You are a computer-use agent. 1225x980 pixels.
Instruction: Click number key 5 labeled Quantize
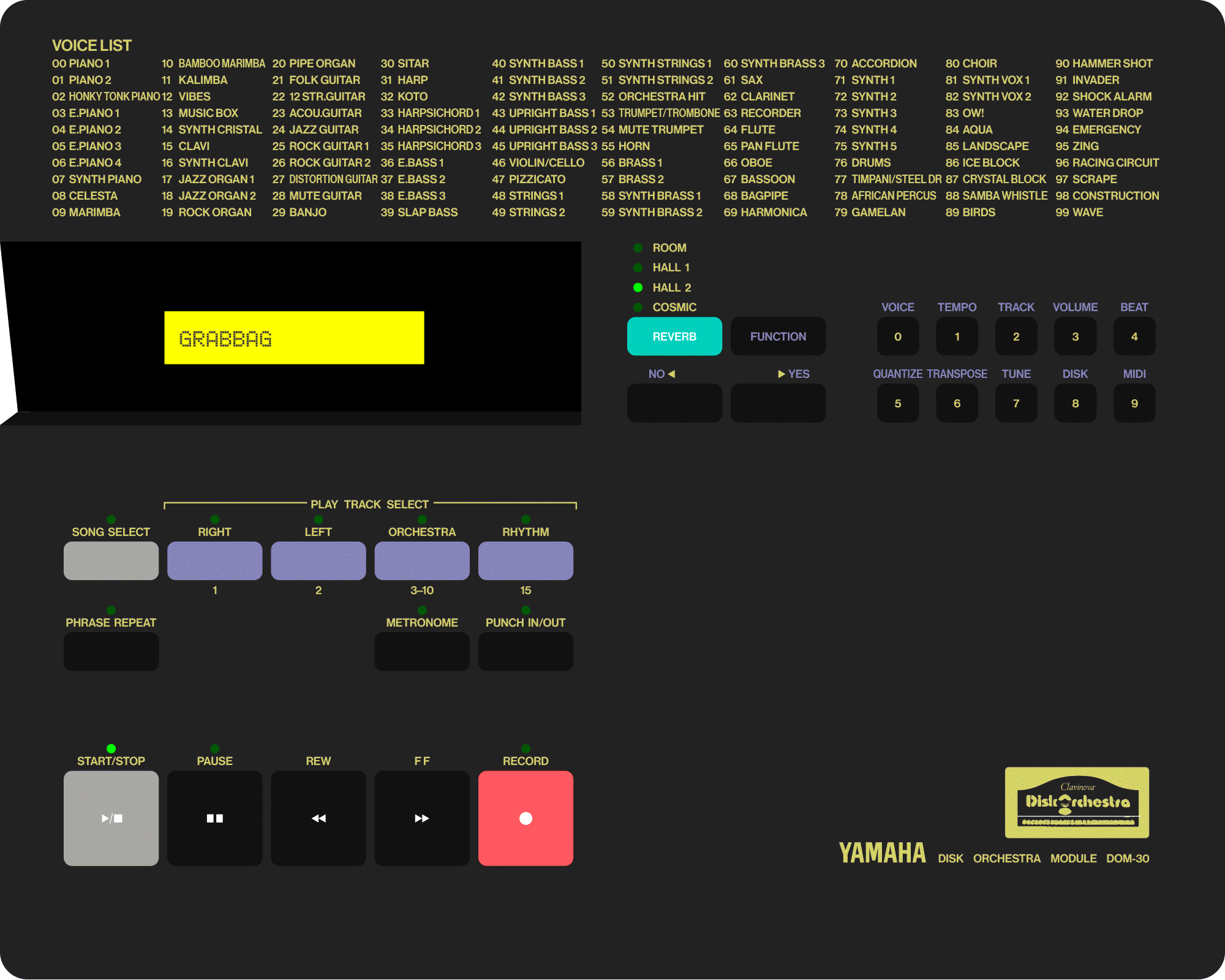click(x=898, y=403)
